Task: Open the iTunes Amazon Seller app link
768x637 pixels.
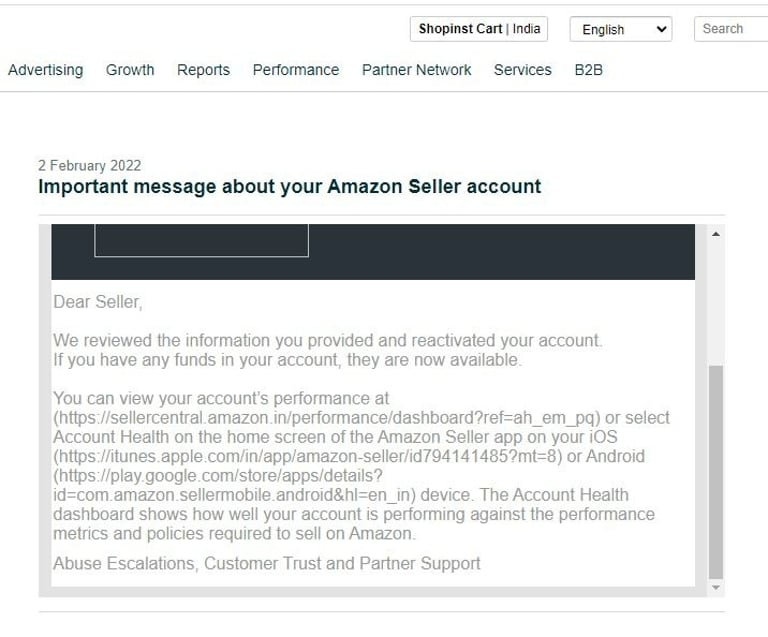Action: click(x=308, y=456)
